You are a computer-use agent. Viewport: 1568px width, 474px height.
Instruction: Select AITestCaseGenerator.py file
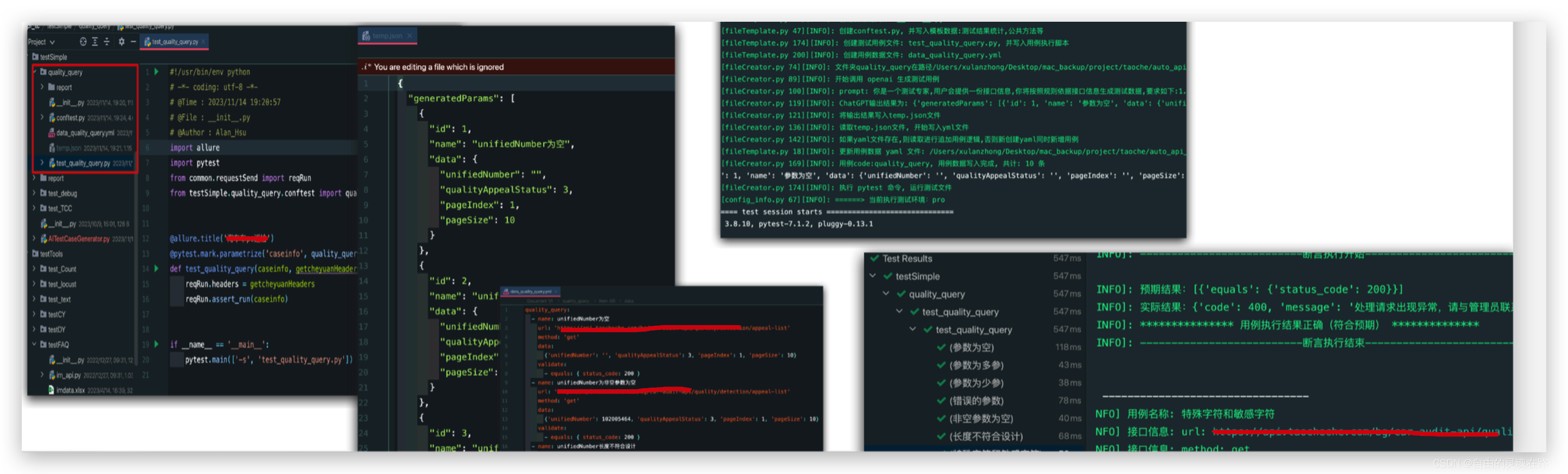(x=79, y=239)
